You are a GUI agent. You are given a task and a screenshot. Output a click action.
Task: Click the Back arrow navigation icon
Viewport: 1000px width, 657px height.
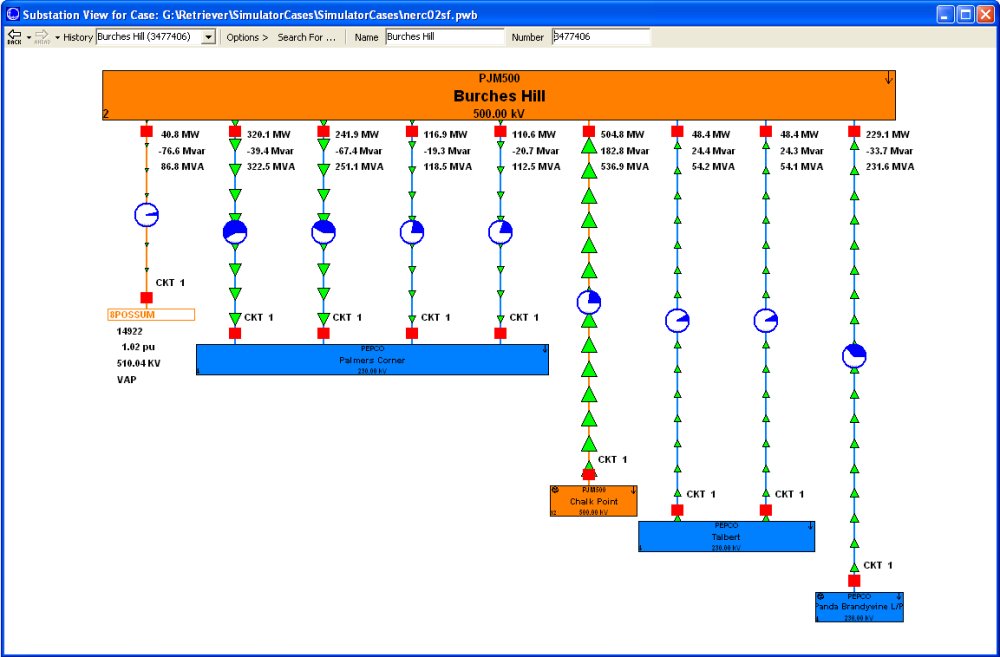pos(14,36)
